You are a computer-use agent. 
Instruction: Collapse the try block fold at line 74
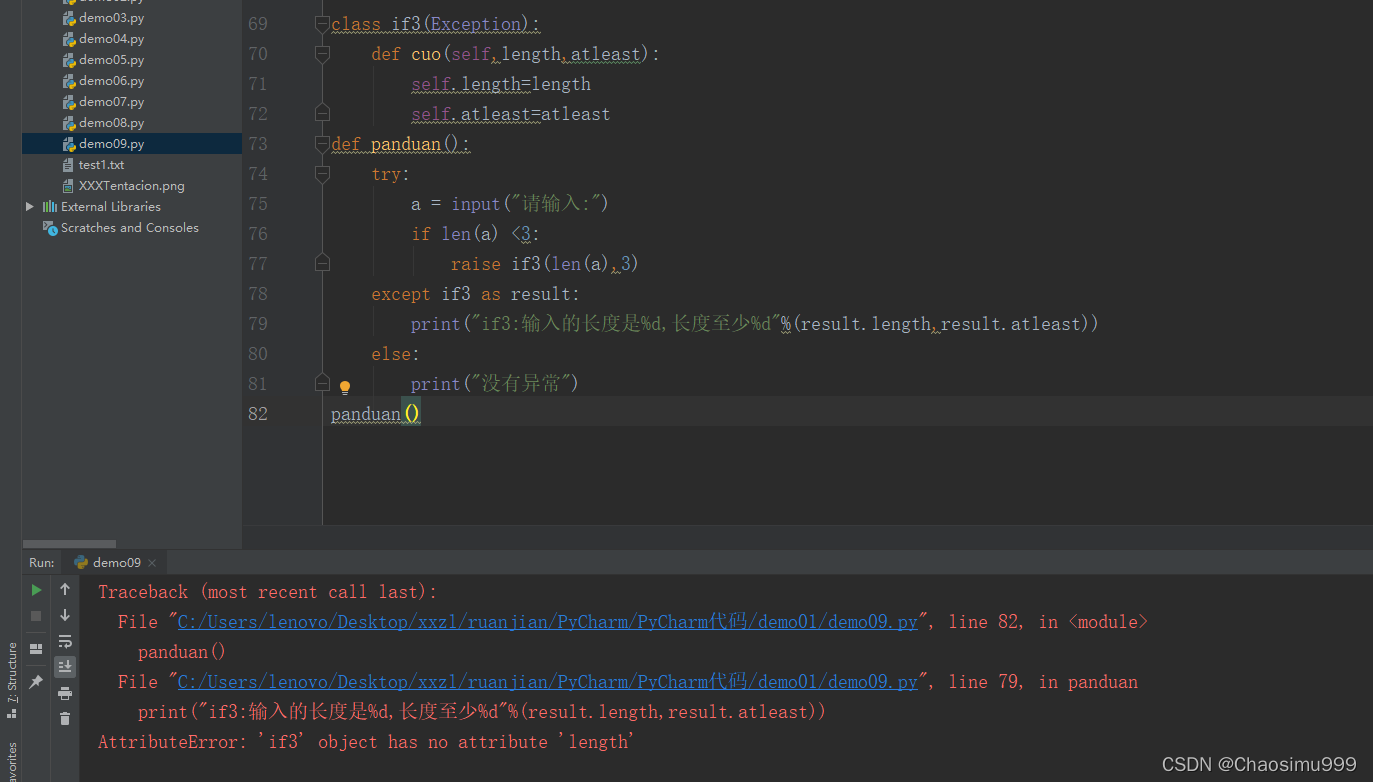(321, 172)
